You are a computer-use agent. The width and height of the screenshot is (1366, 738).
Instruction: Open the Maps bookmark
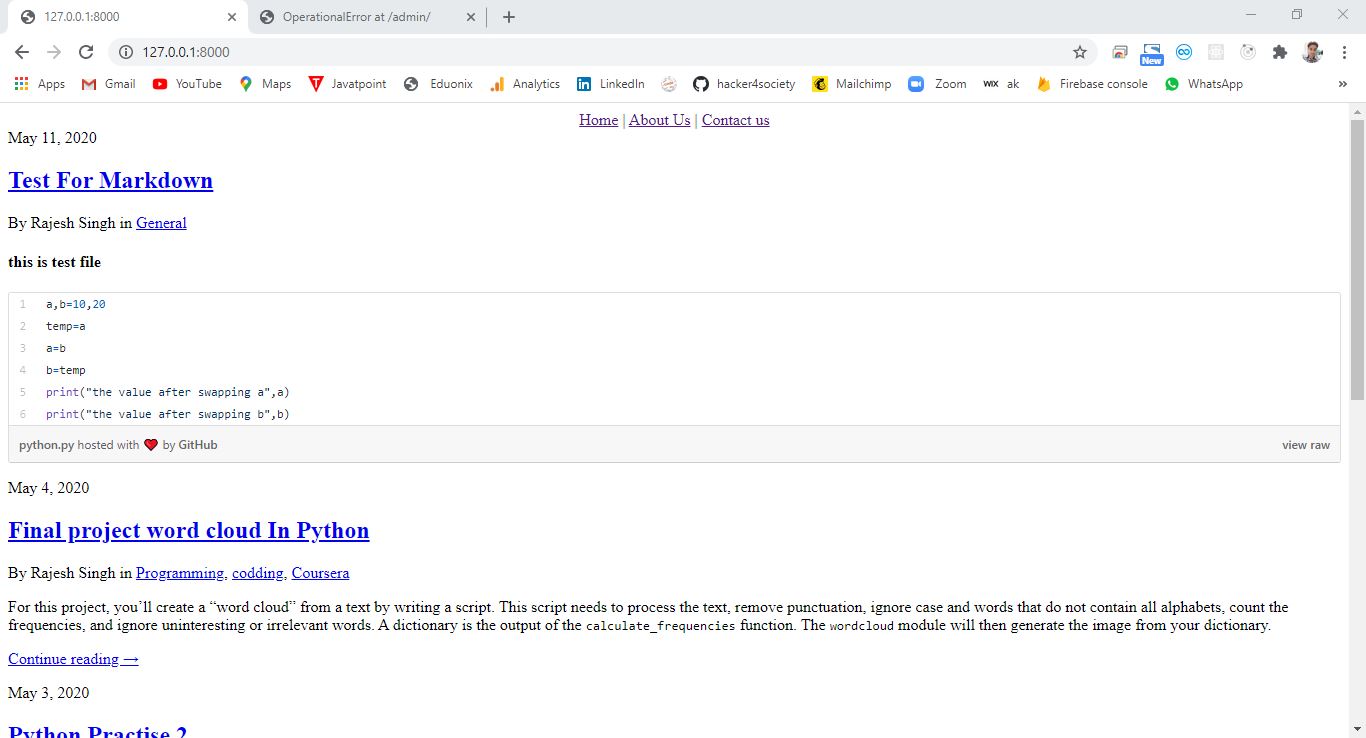coord(265,84)
